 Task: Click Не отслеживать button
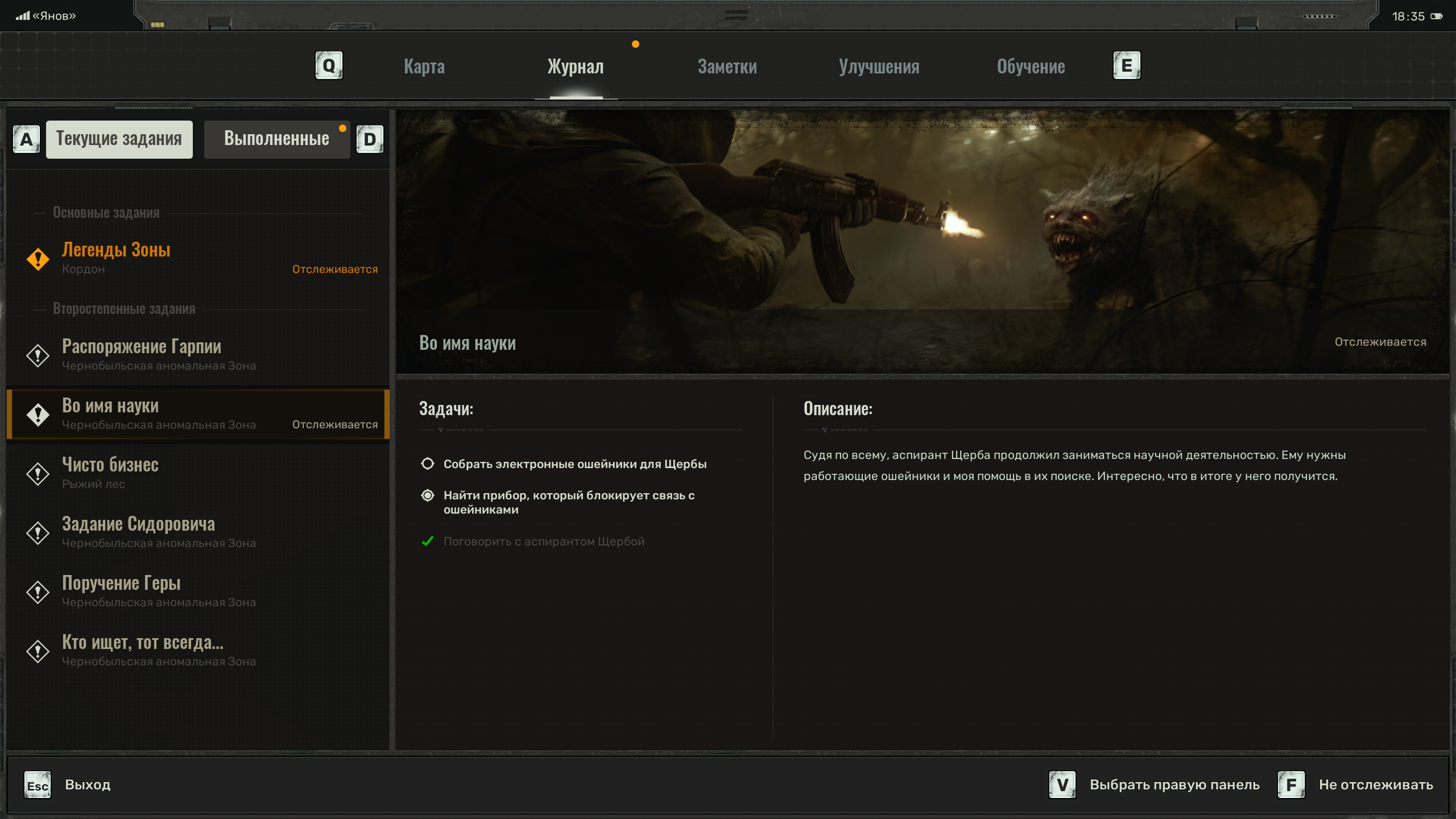(1375, 785)
